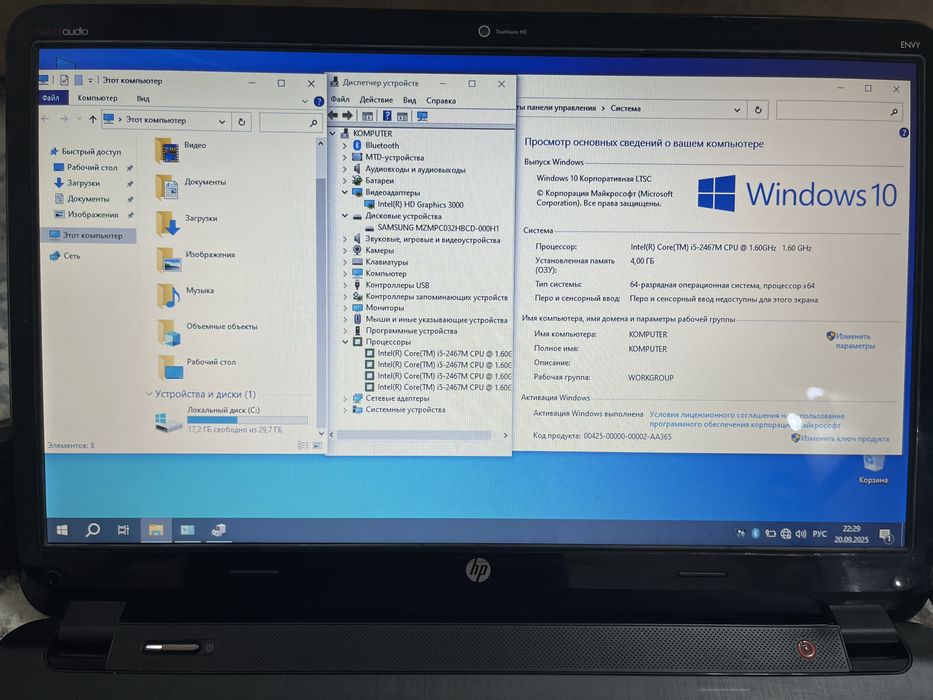Image resolution: width=933 pixels, height=700 pixels.
Task: Open the Документы folder icon
Action: 167,187
